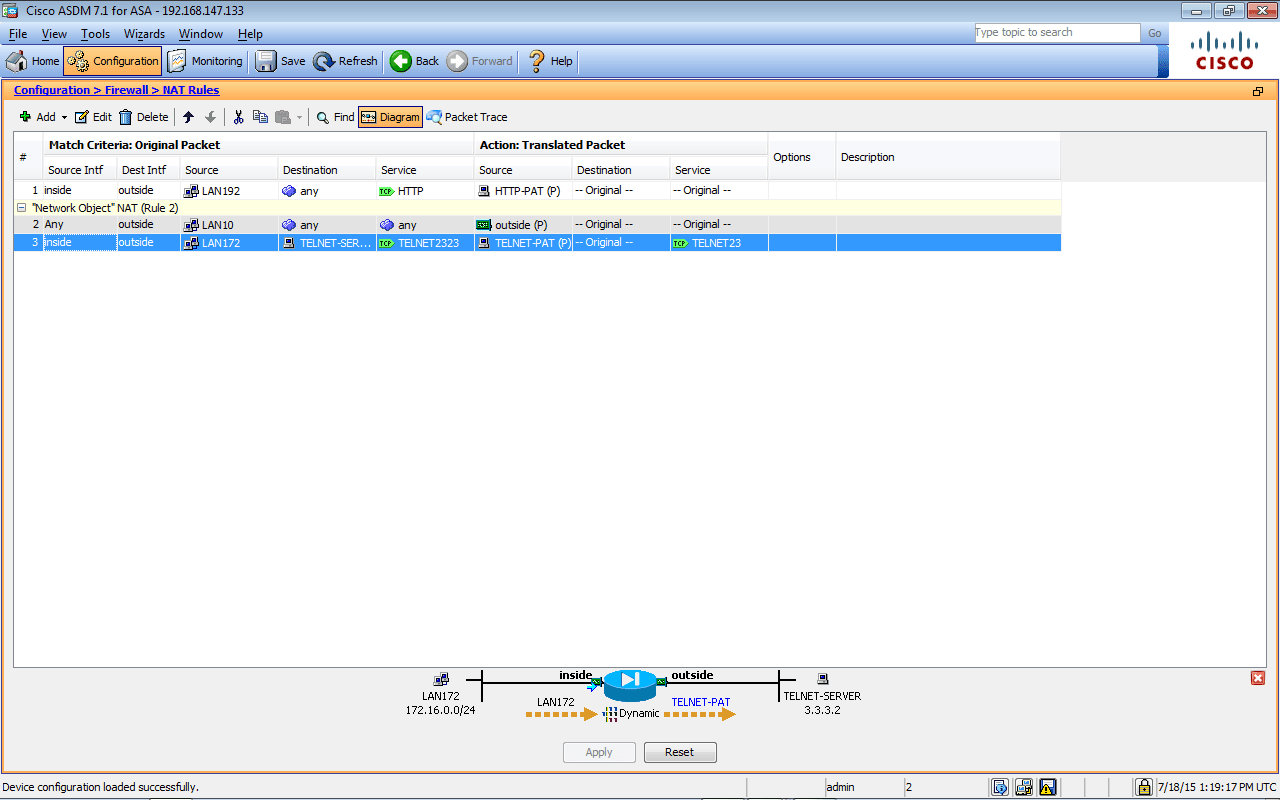The width and height of the screenshot is (1280, 800).
Task: Launch the Packet Trace tool
Action: pyautogui.click(x=467, y=117)
